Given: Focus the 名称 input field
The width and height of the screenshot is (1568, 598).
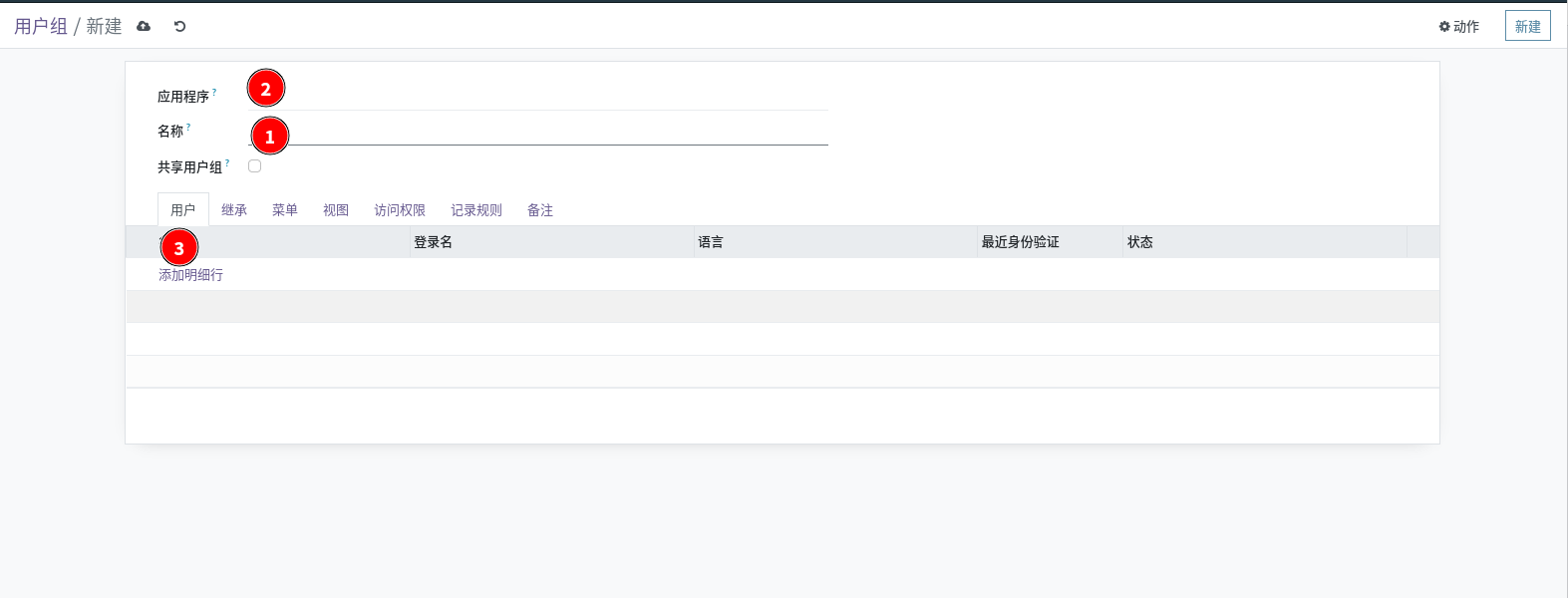Looking at the screenshot, I should tap(538, 132).
